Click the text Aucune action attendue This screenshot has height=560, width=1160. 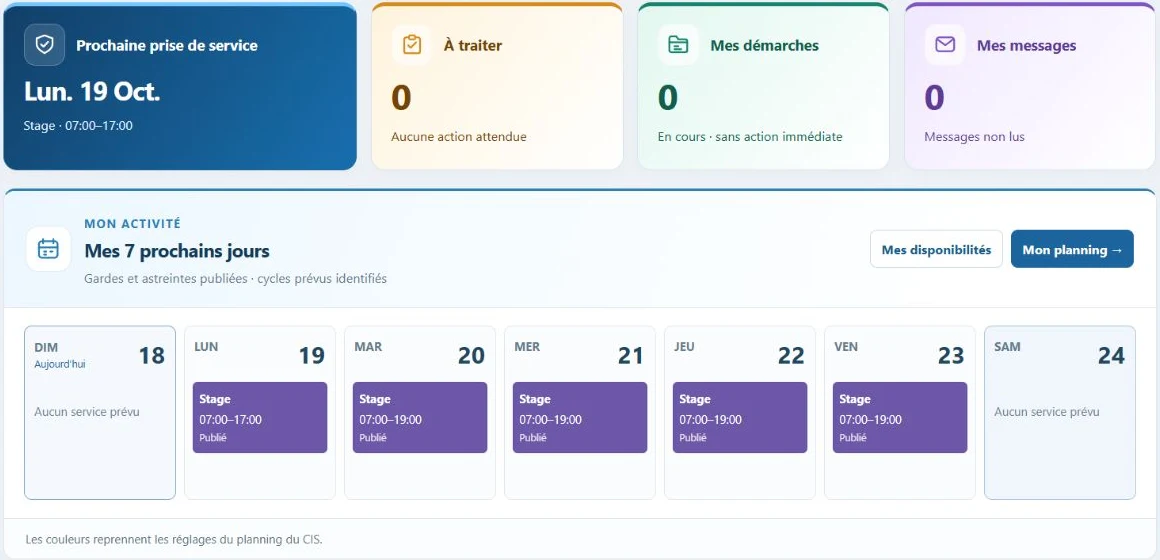pos(459,137)
